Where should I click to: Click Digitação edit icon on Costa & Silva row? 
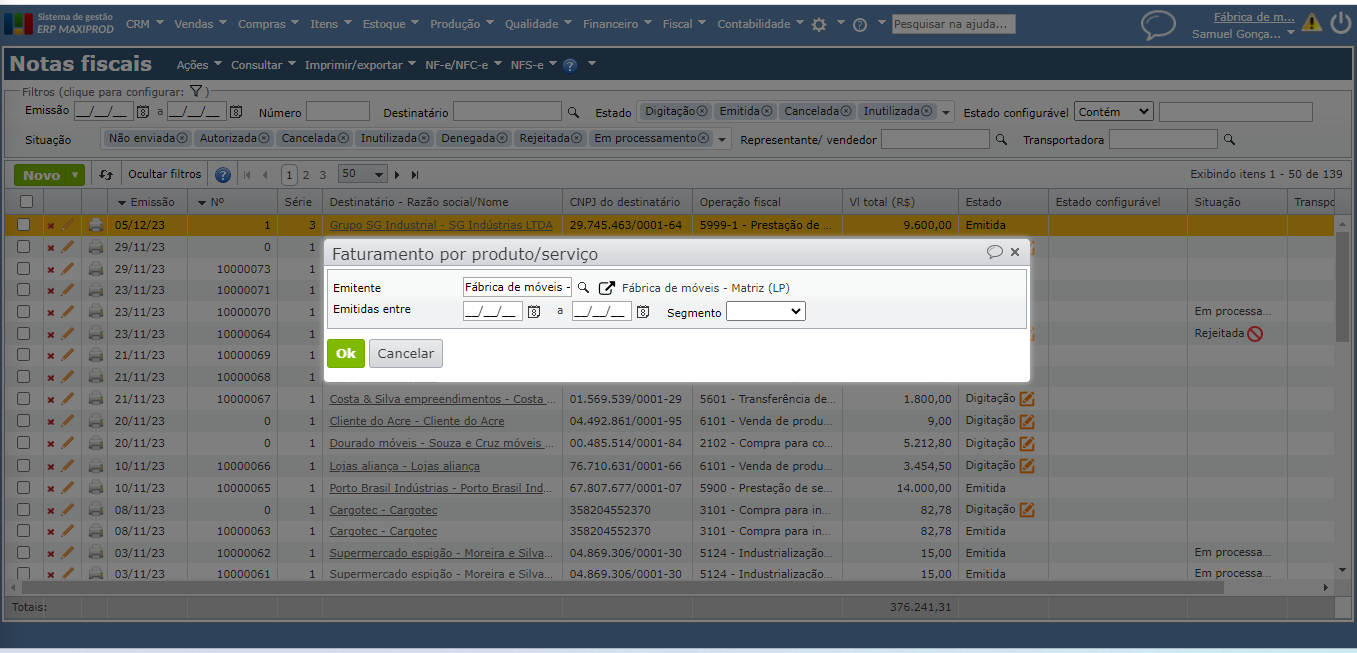[x=1027, y=399]
